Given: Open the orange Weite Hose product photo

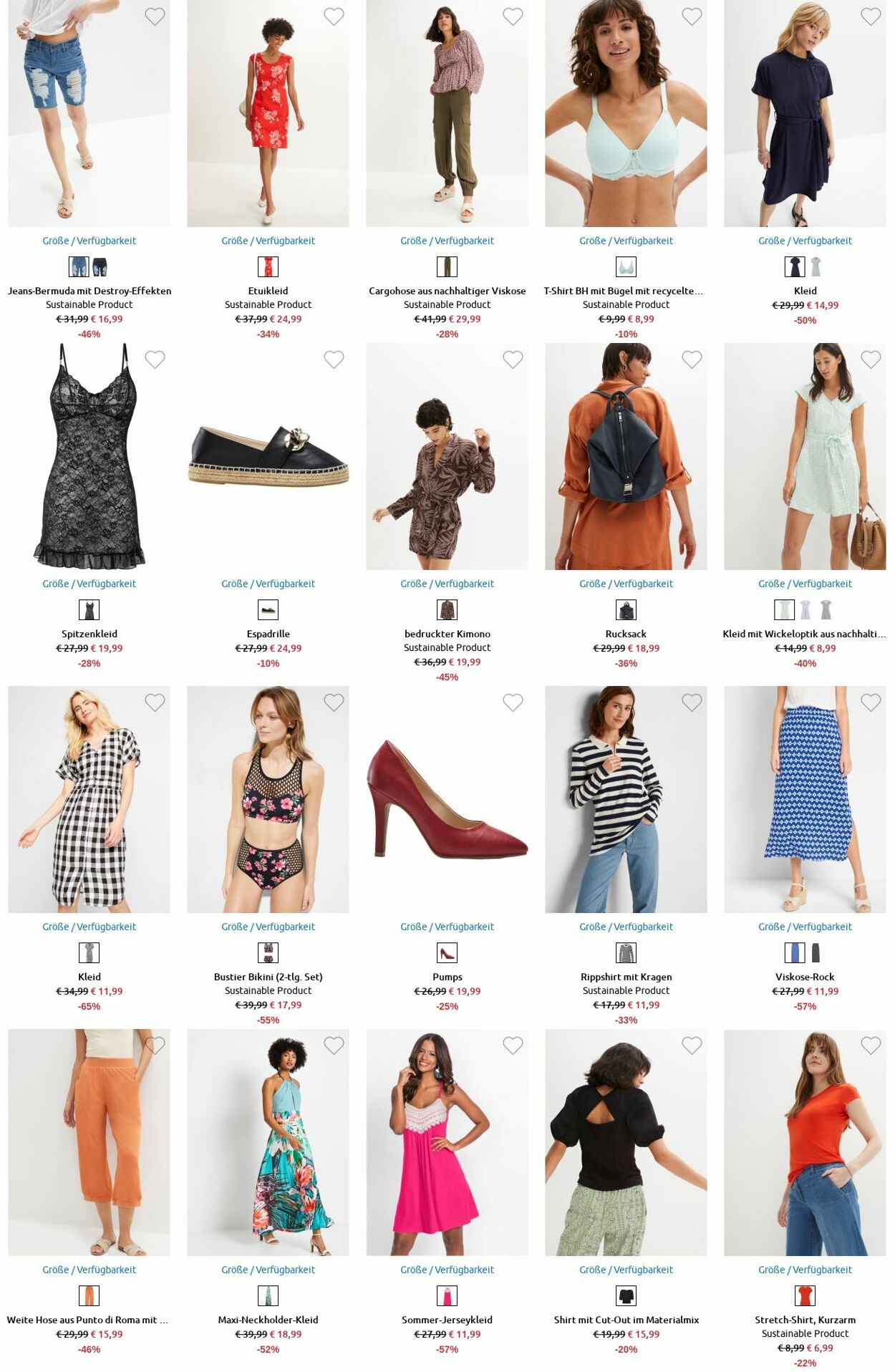Looking at the screenshot, I should pos(89,1142).
